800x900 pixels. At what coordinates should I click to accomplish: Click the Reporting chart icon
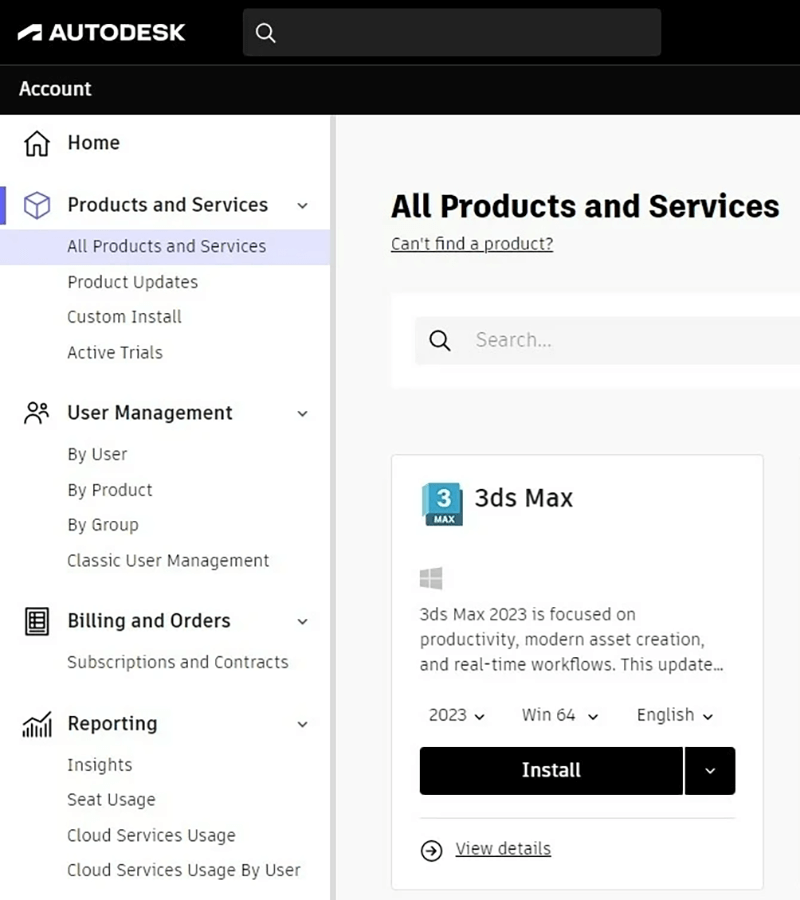tap(37, 724)
